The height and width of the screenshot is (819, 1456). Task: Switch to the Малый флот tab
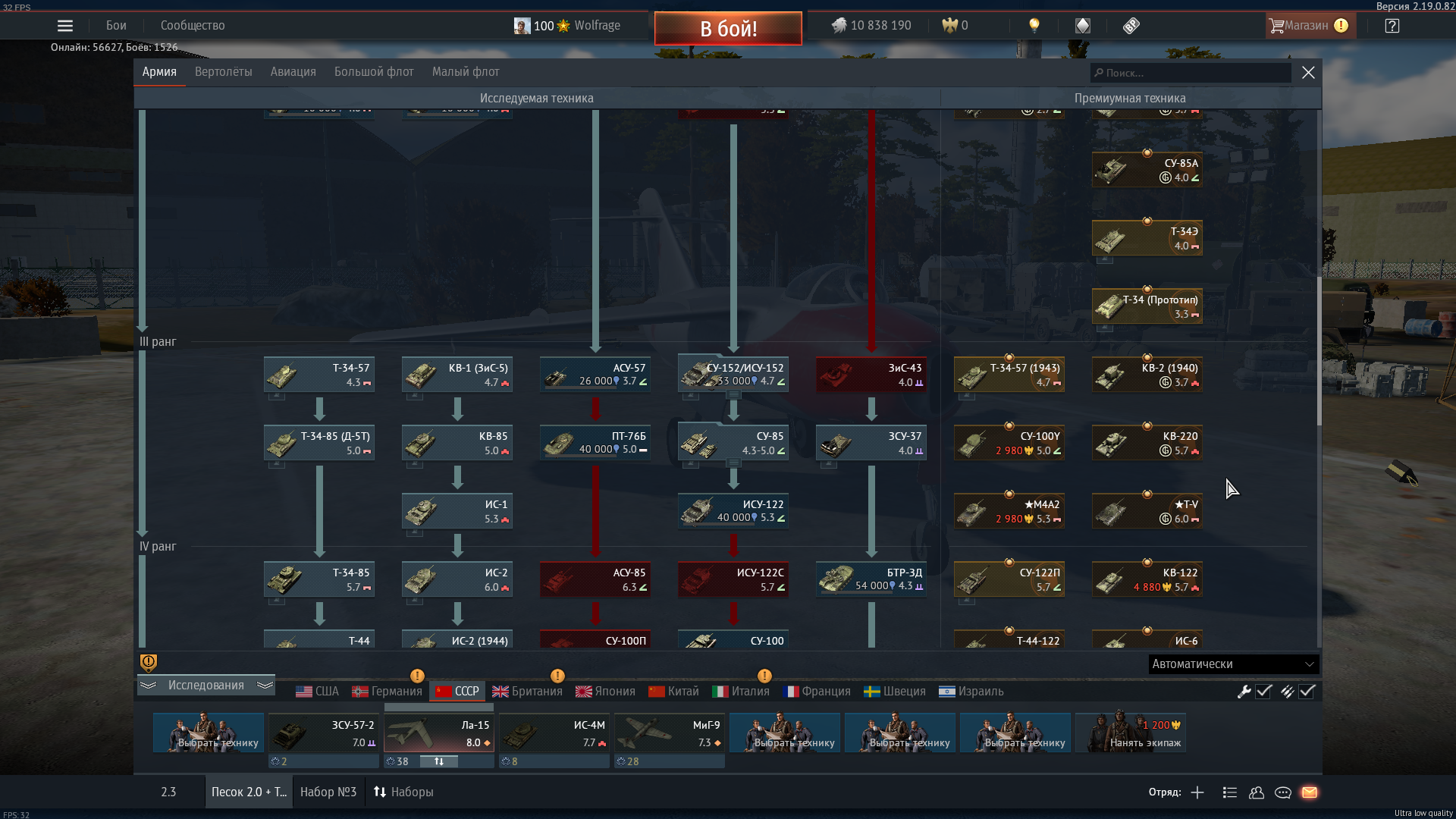[x=466, y=72]
